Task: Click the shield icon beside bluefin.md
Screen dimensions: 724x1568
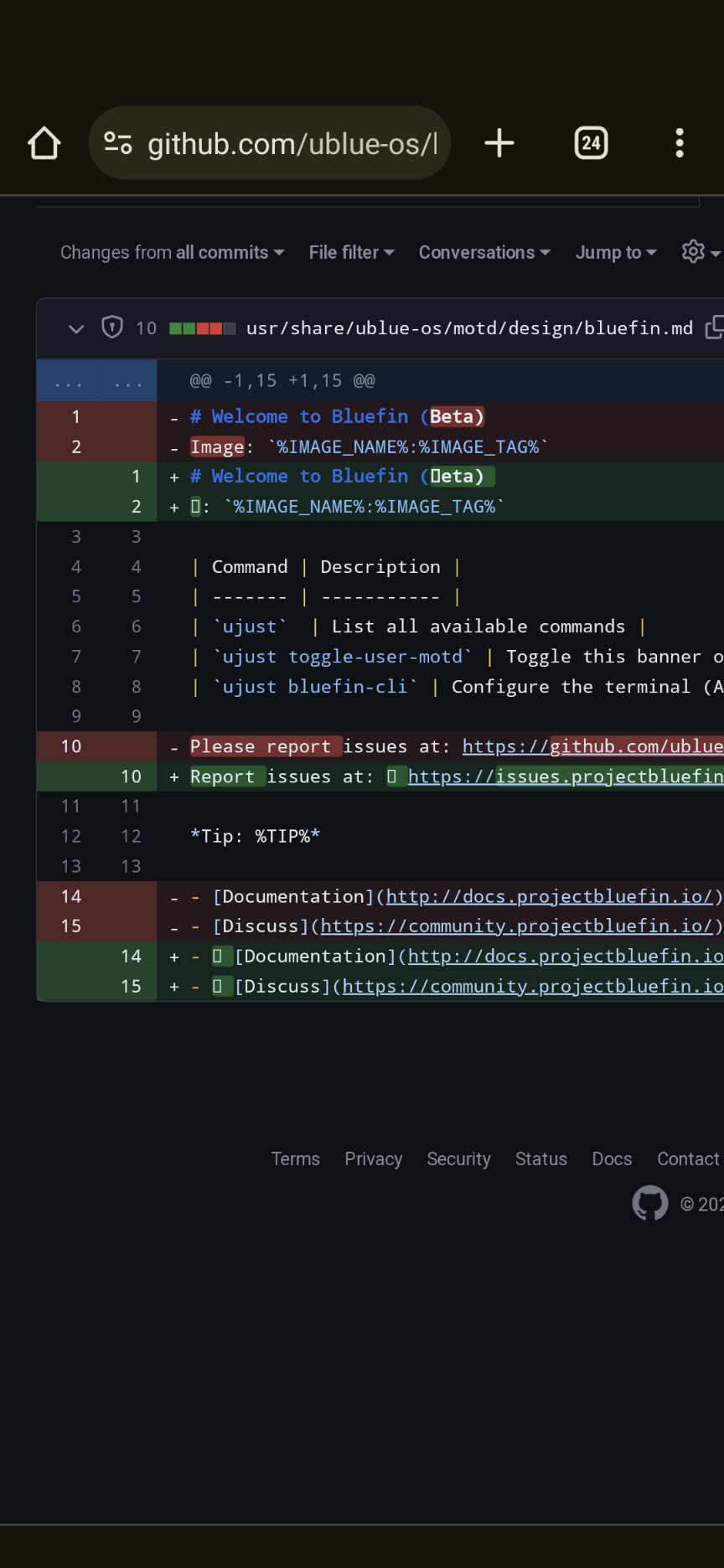Action: [x=112, y=328]
